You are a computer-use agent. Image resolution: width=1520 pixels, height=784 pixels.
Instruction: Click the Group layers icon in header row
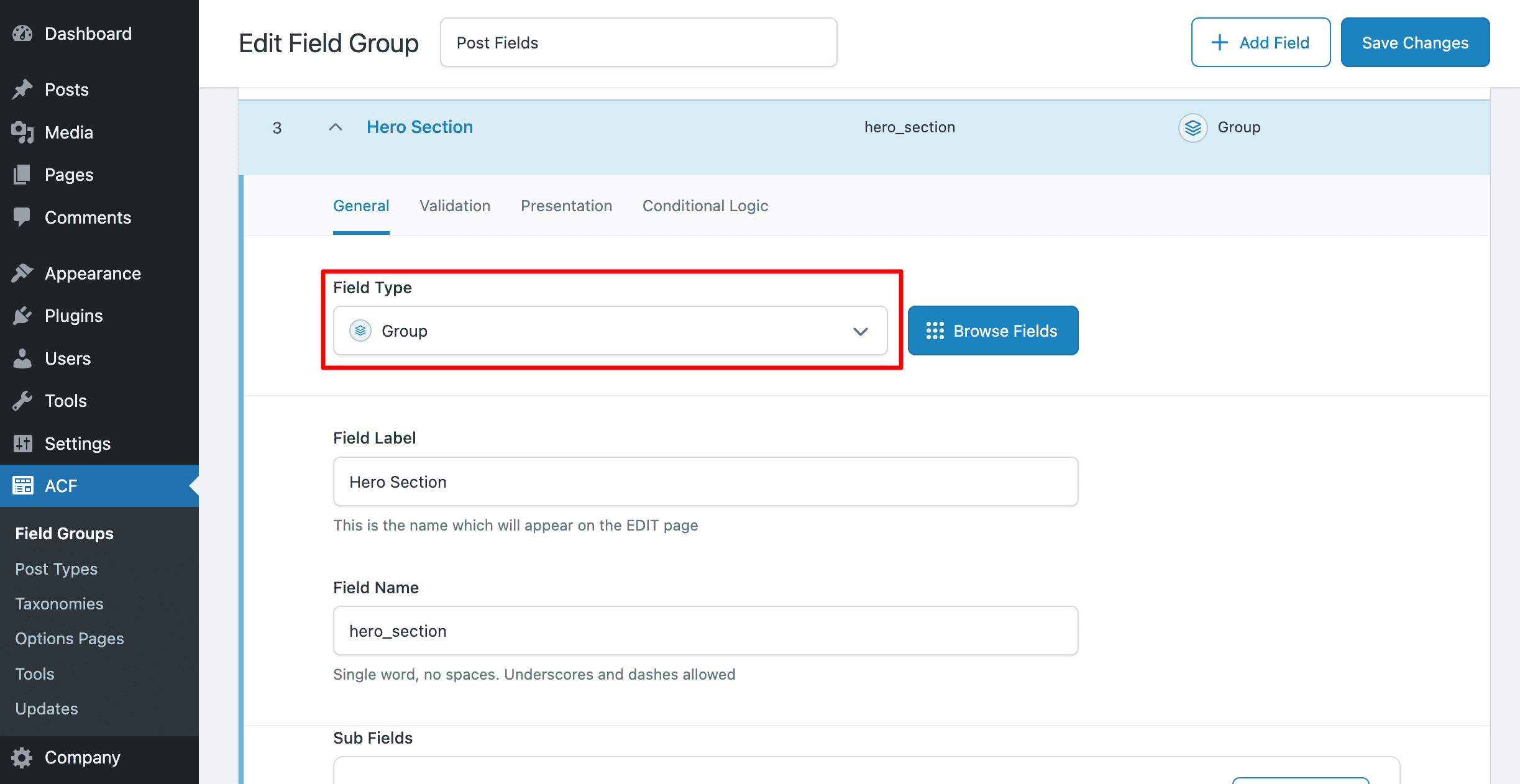1193,127
